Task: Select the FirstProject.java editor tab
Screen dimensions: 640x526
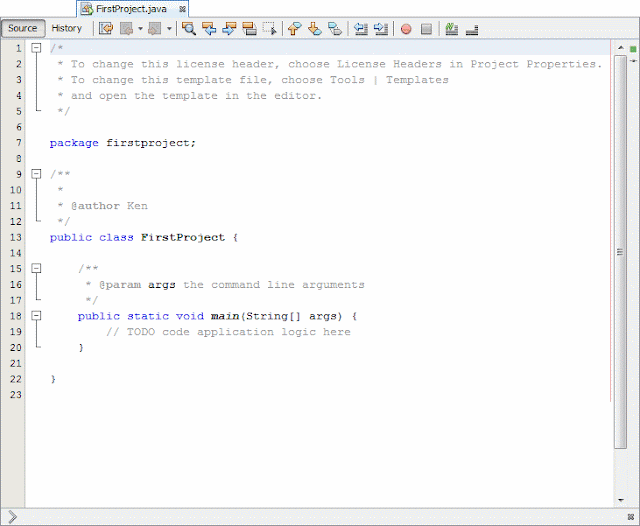Action: pos(131,9)
